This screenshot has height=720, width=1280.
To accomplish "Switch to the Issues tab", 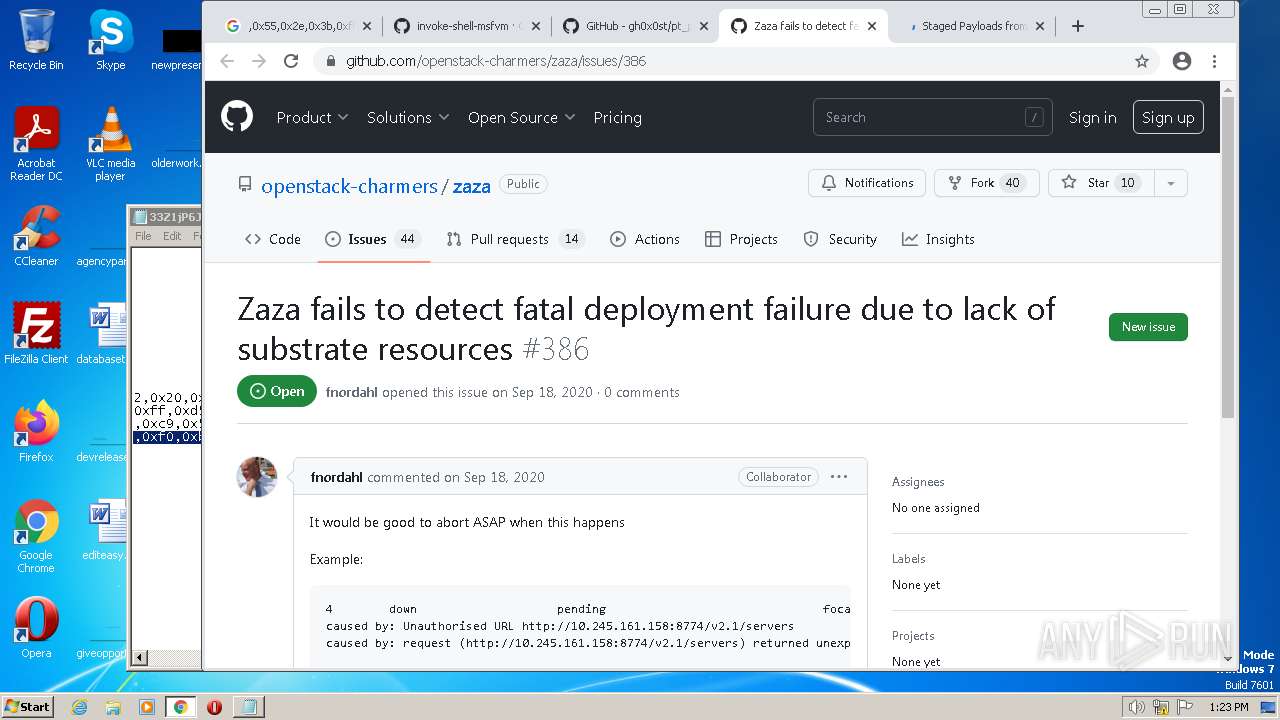I will [373, 239].
